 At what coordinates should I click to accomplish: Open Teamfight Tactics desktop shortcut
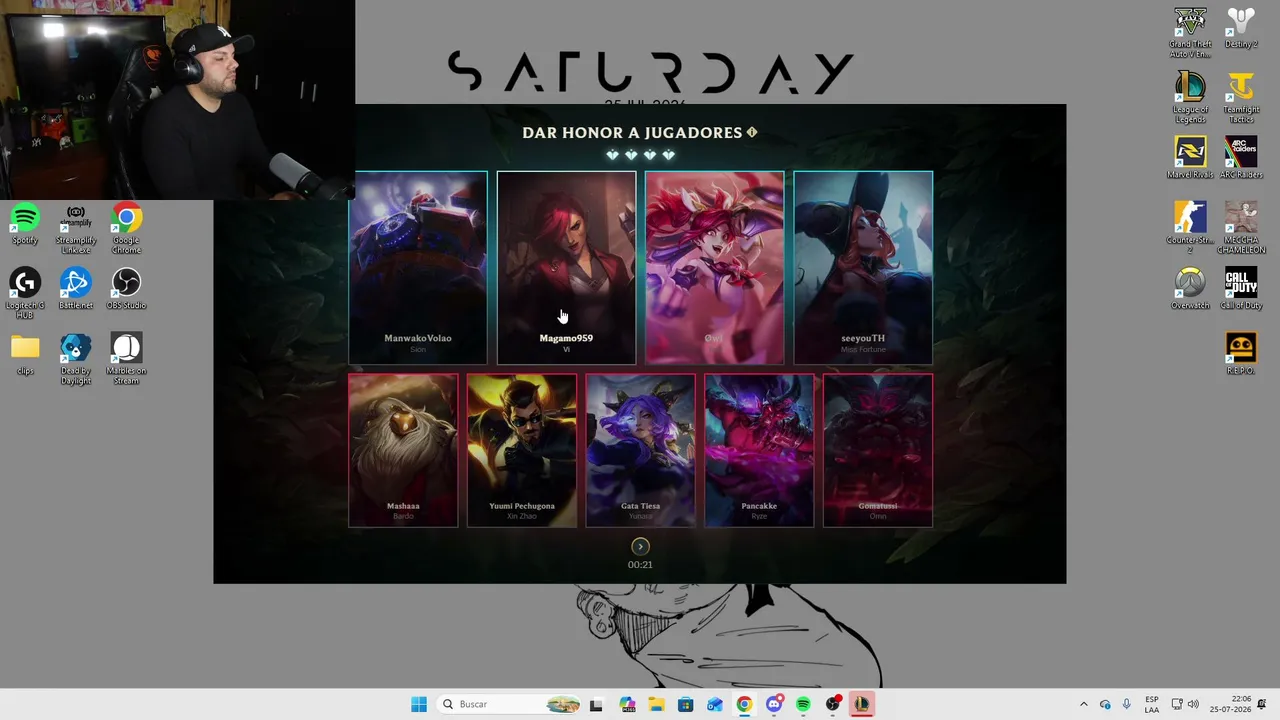coord(1241,98)
